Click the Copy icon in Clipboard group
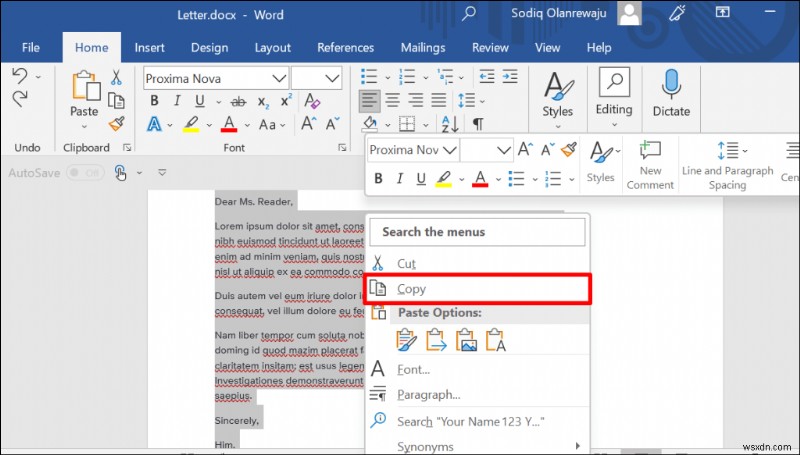This screenshot has height=455, width=800. coord(116,100)
